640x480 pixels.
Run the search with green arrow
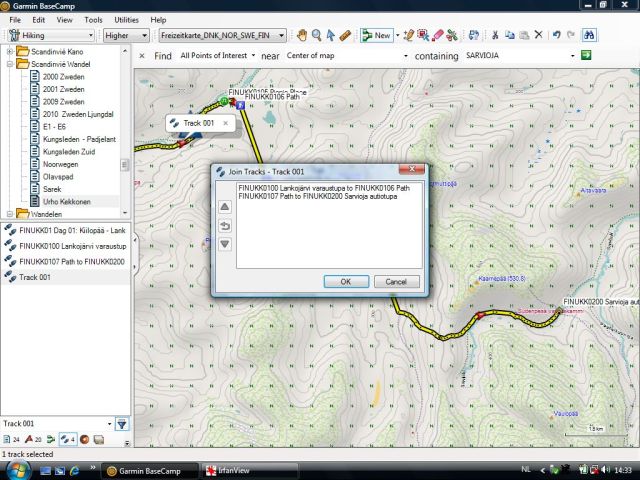585,56
